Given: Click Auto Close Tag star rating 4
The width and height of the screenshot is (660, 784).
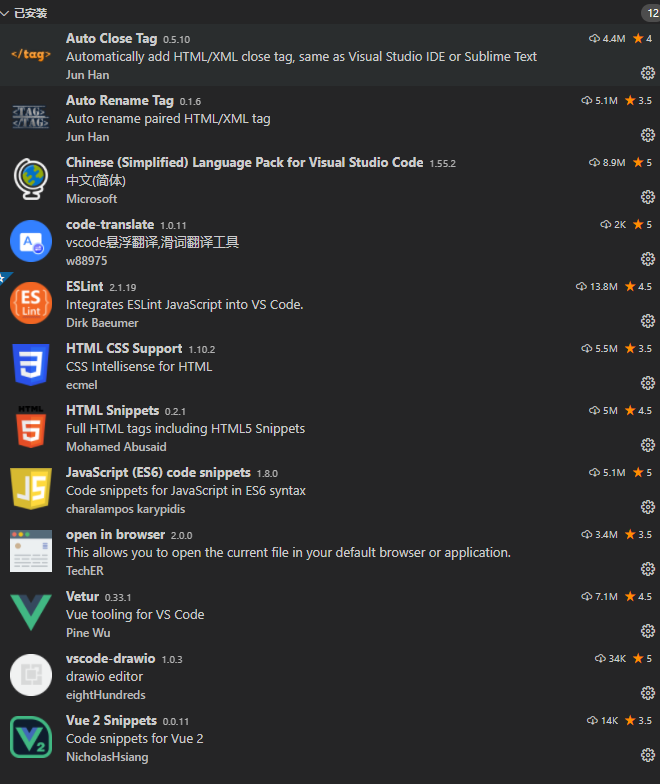Looking at the screenshot, I should (x=642, y=38).
